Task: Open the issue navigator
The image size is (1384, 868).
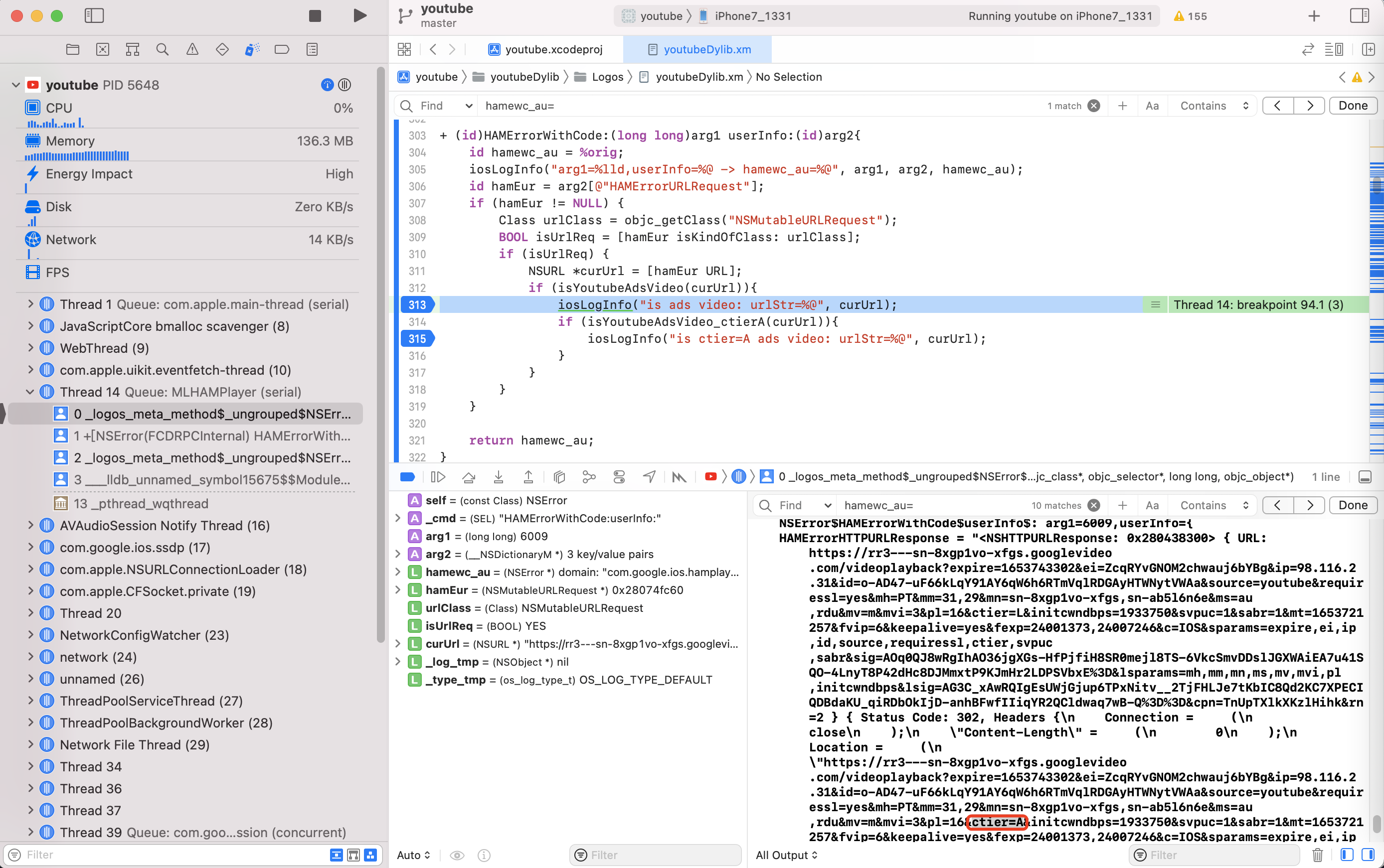Action: pos(192,49)
